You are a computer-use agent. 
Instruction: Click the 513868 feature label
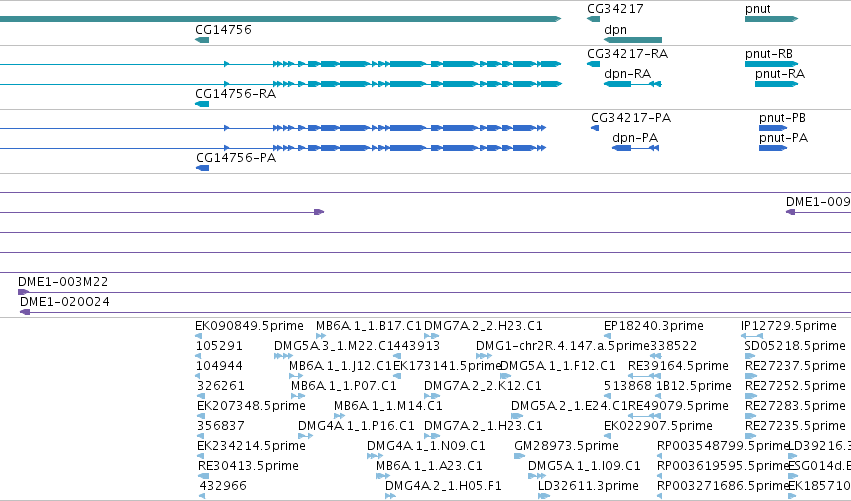[628, 386]
